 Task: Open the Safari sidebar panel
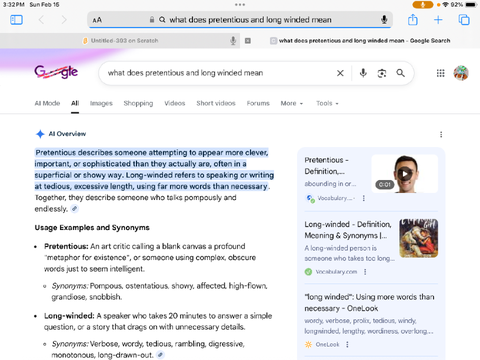point(16,20)
